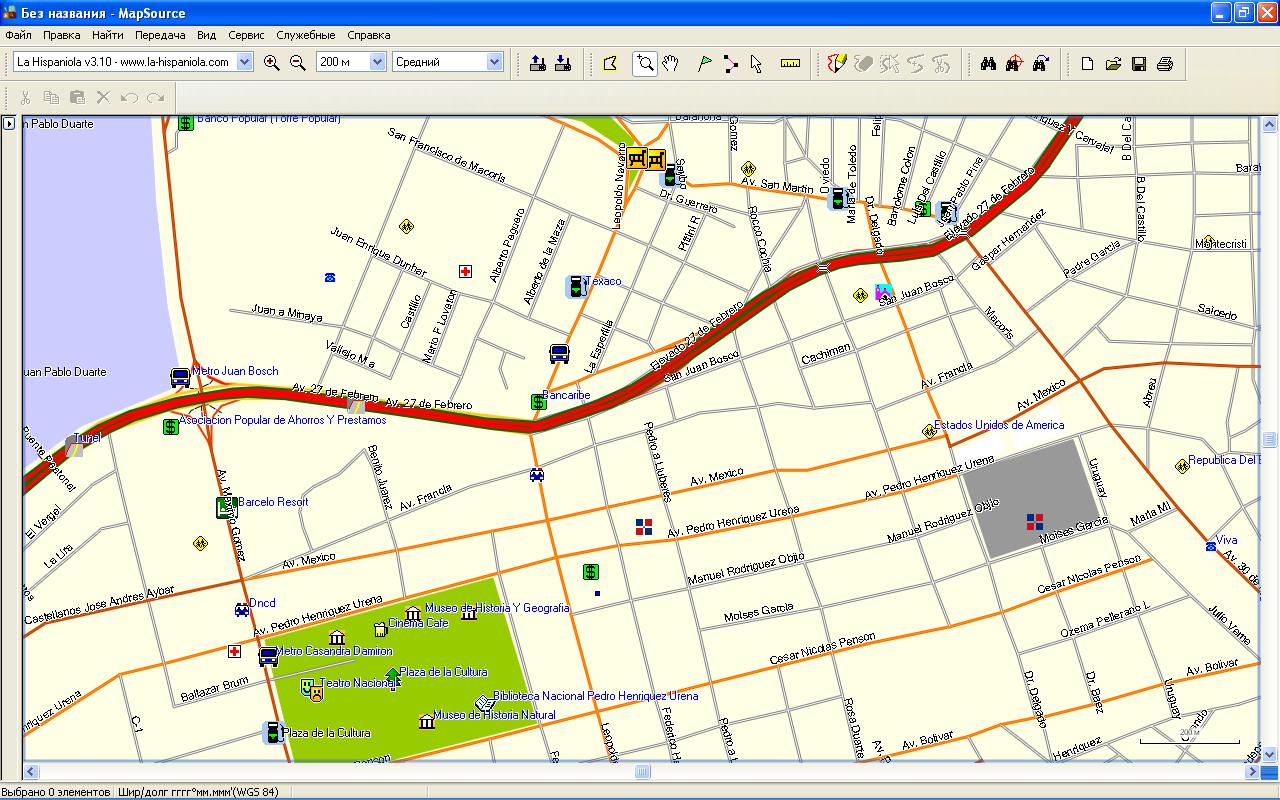Click the Barcelo Resort lodging icon
The image size is (1280, 800).
click(225, 508)
